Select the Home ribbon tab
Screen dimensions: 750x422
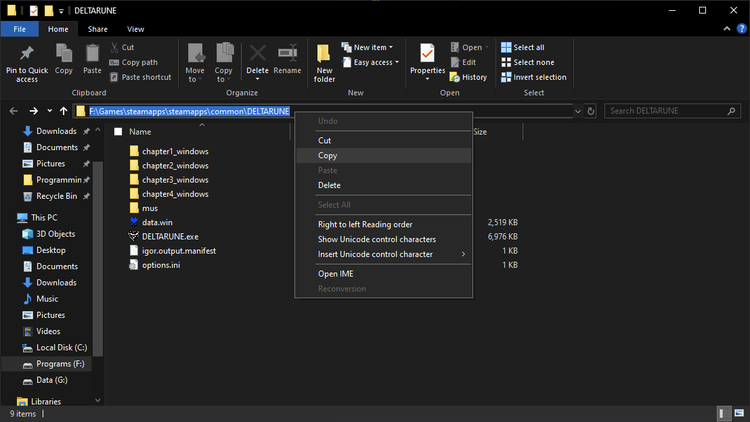click(58, 29)
